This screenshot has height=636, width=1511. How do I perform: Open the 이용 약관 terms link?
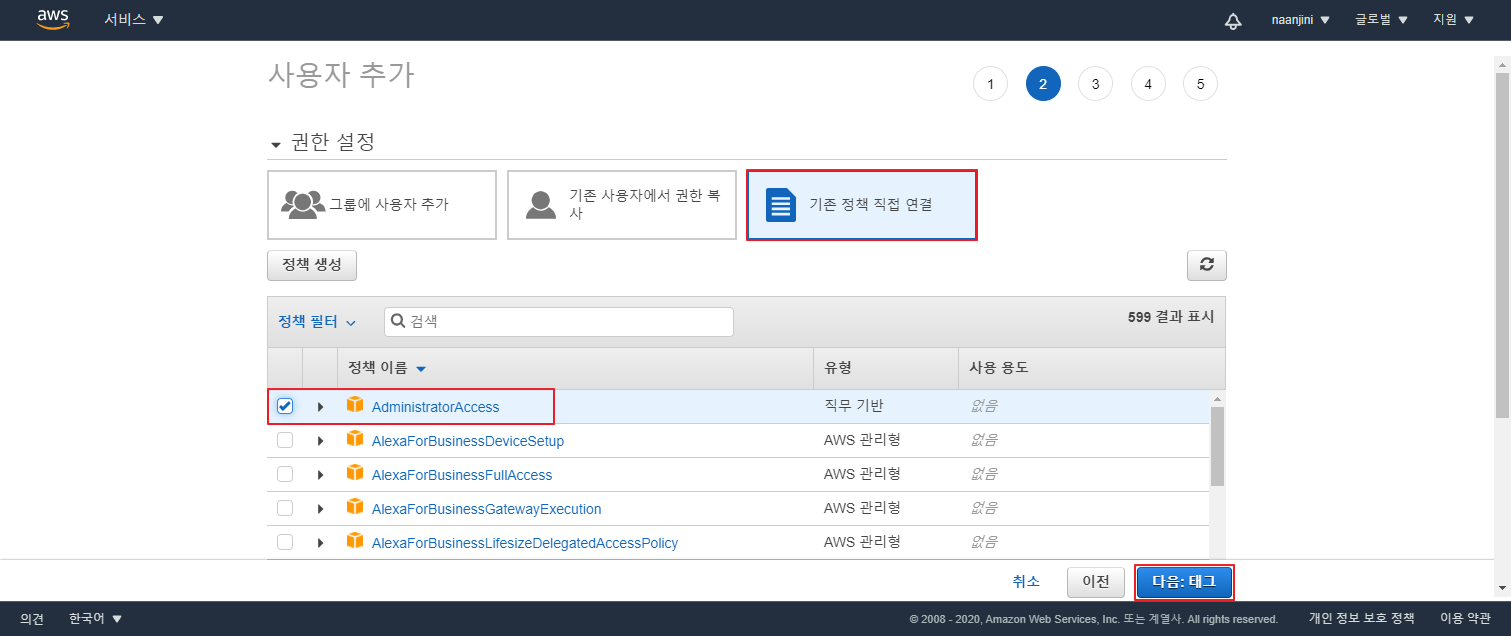coord(1465,618)
